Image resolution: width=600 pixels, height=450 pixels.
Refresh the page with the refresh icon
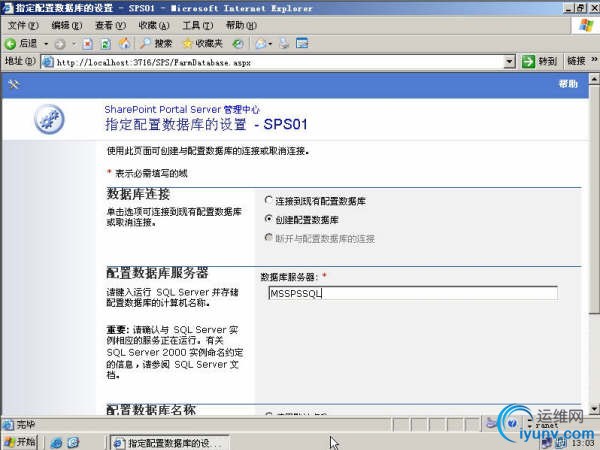106,44
